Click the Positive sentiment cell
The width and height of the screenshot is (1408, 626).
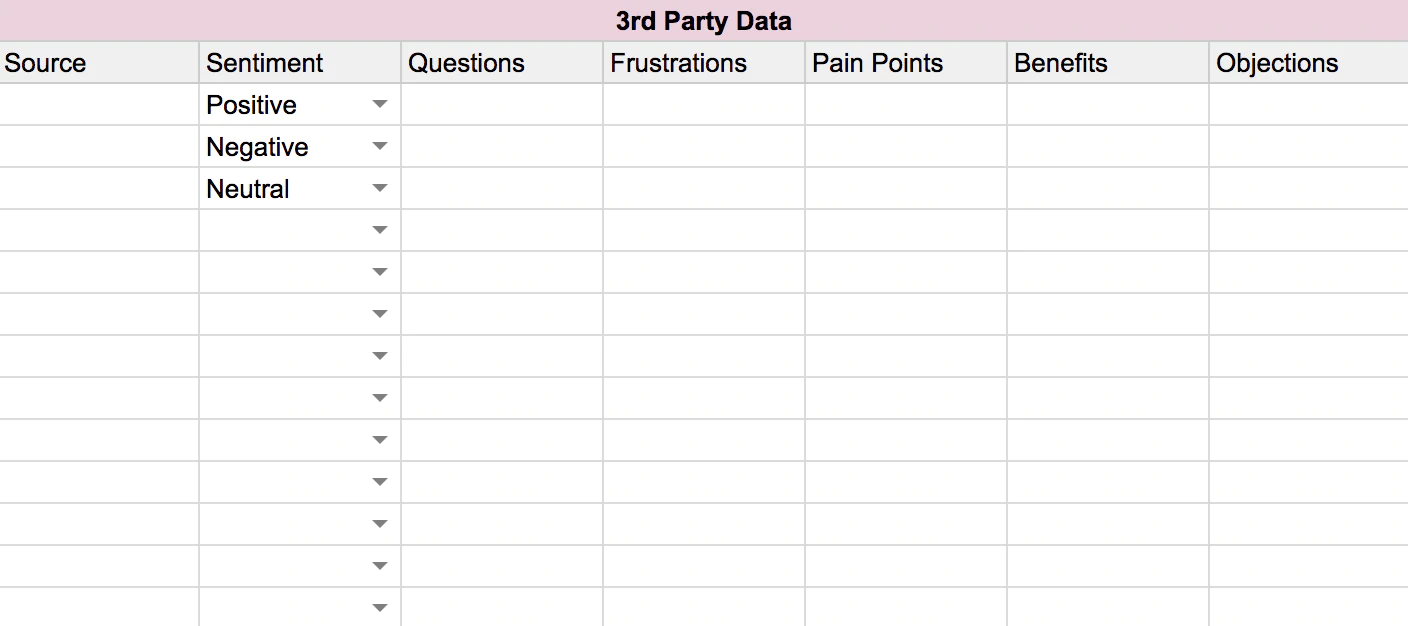click(280, 105)
